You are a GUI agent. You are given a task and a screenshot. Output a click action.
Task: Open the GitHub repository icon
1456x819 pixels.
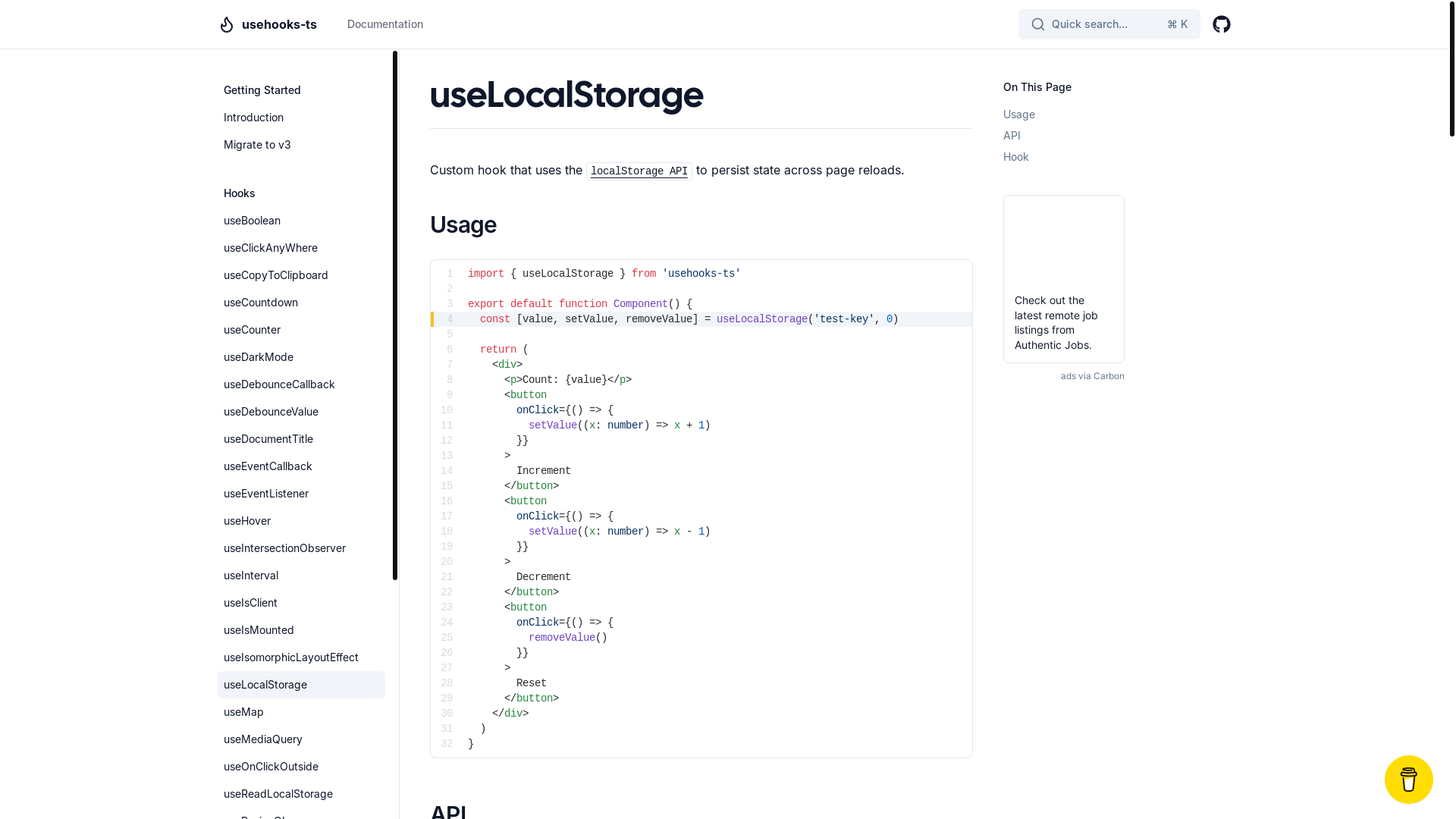(1221, 24)
